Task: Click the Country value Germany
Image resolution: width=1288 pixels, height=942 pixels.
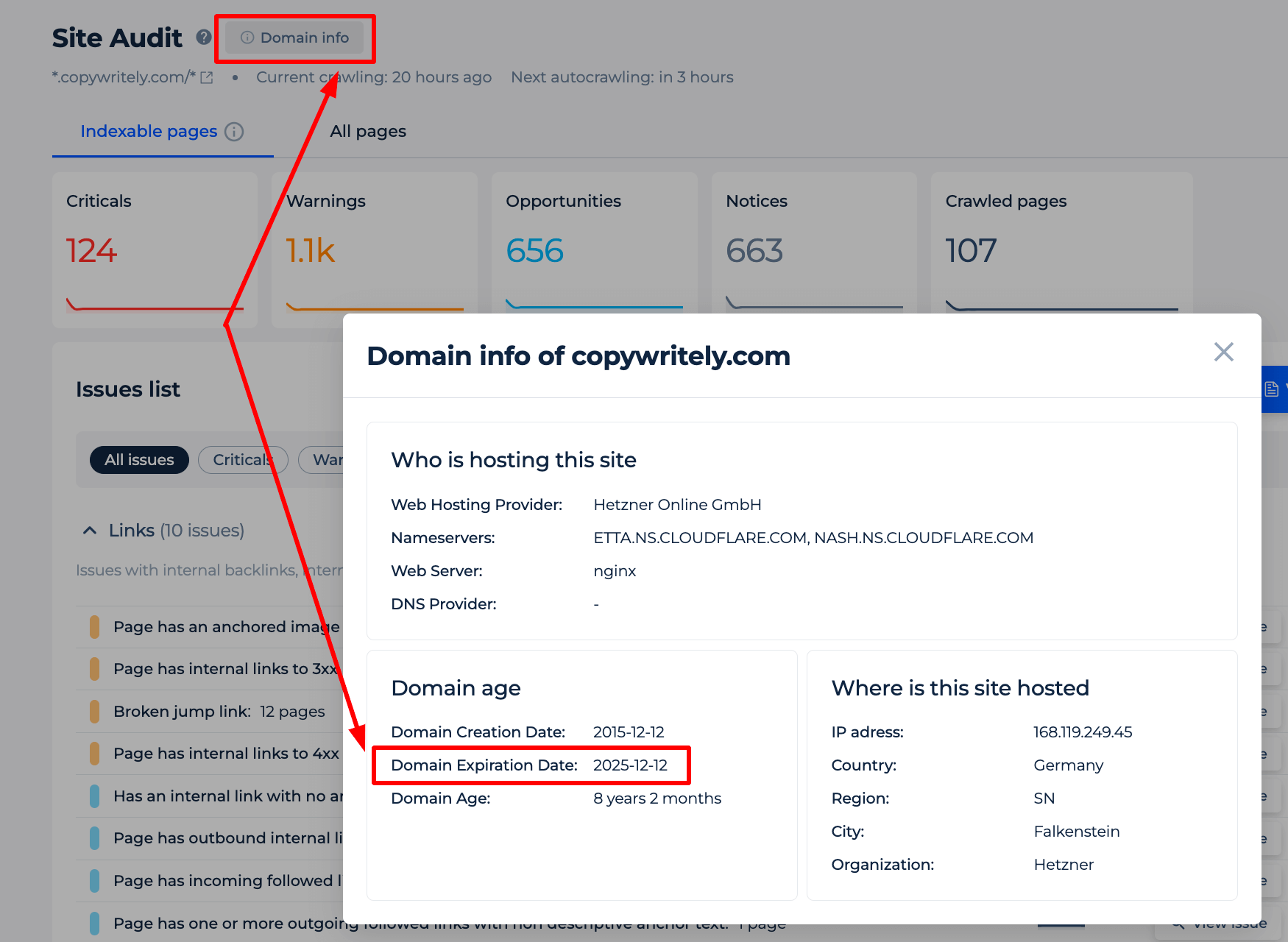Action: [1068, 765]
